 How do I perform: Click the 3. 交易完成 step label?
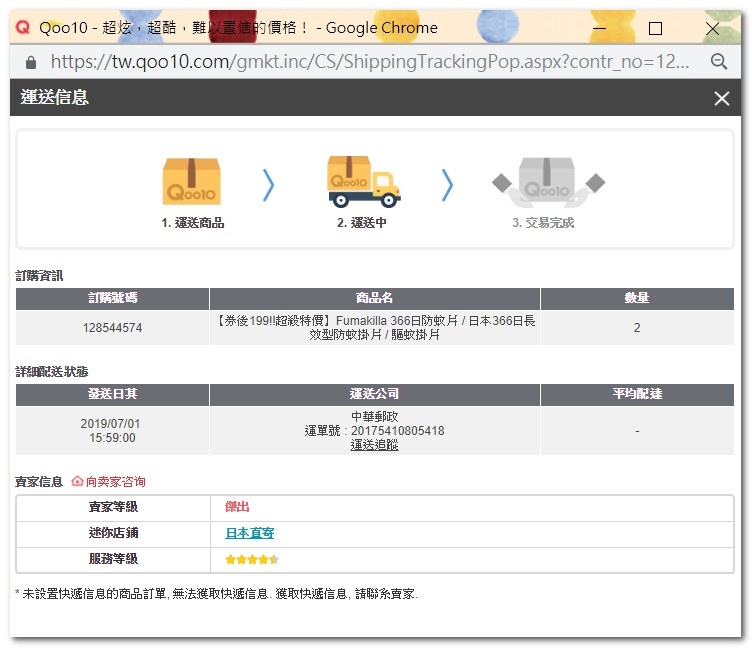click(543, 223)
